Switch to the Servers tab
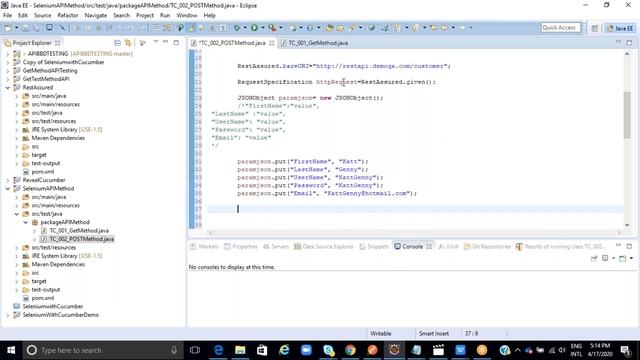 tap(276, 247)
